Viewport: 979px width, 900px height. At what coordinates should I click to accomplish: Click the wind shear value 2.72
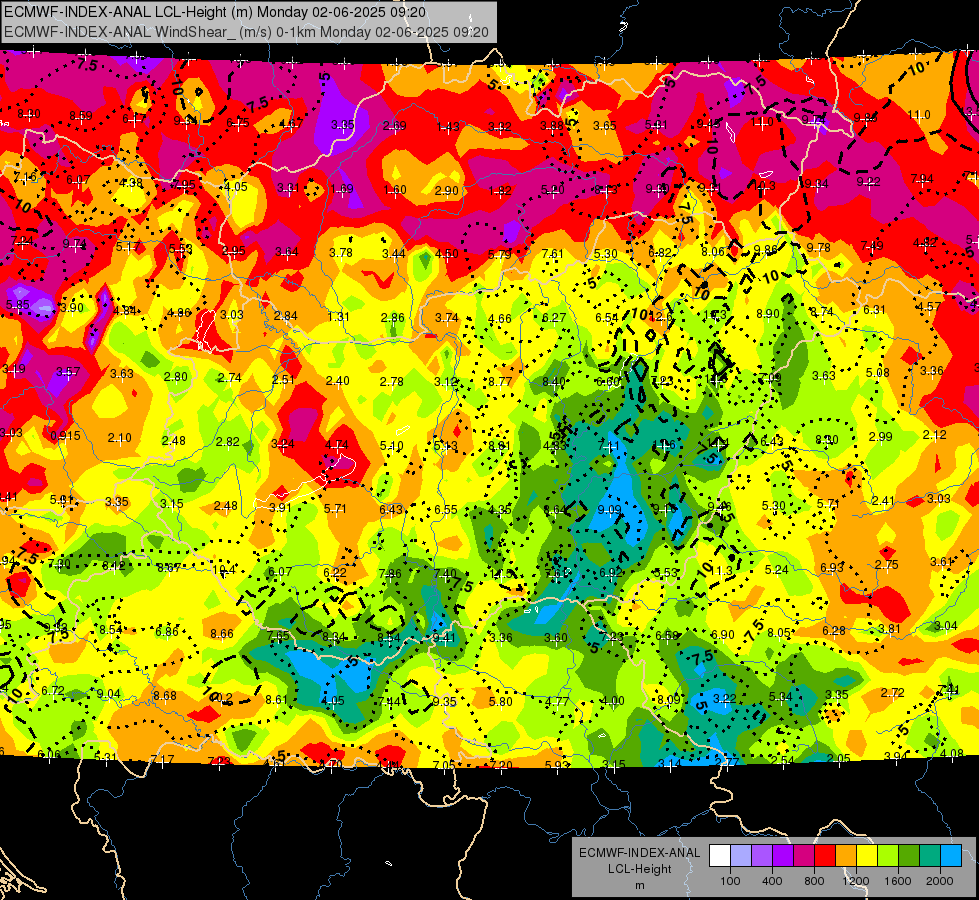pyautogui.click(x=893, y=693)
